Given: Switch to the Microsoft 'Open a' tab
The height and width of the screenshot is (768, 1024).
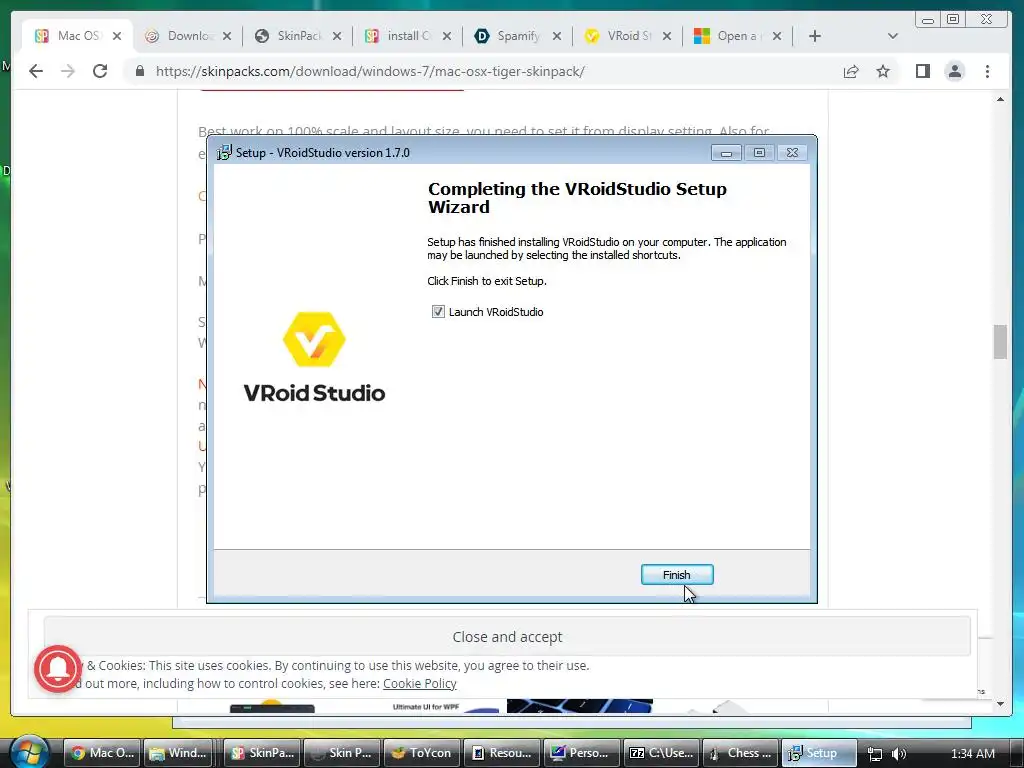Looking at the screenshot, I should pyautogui.click(x=728, y=36).
